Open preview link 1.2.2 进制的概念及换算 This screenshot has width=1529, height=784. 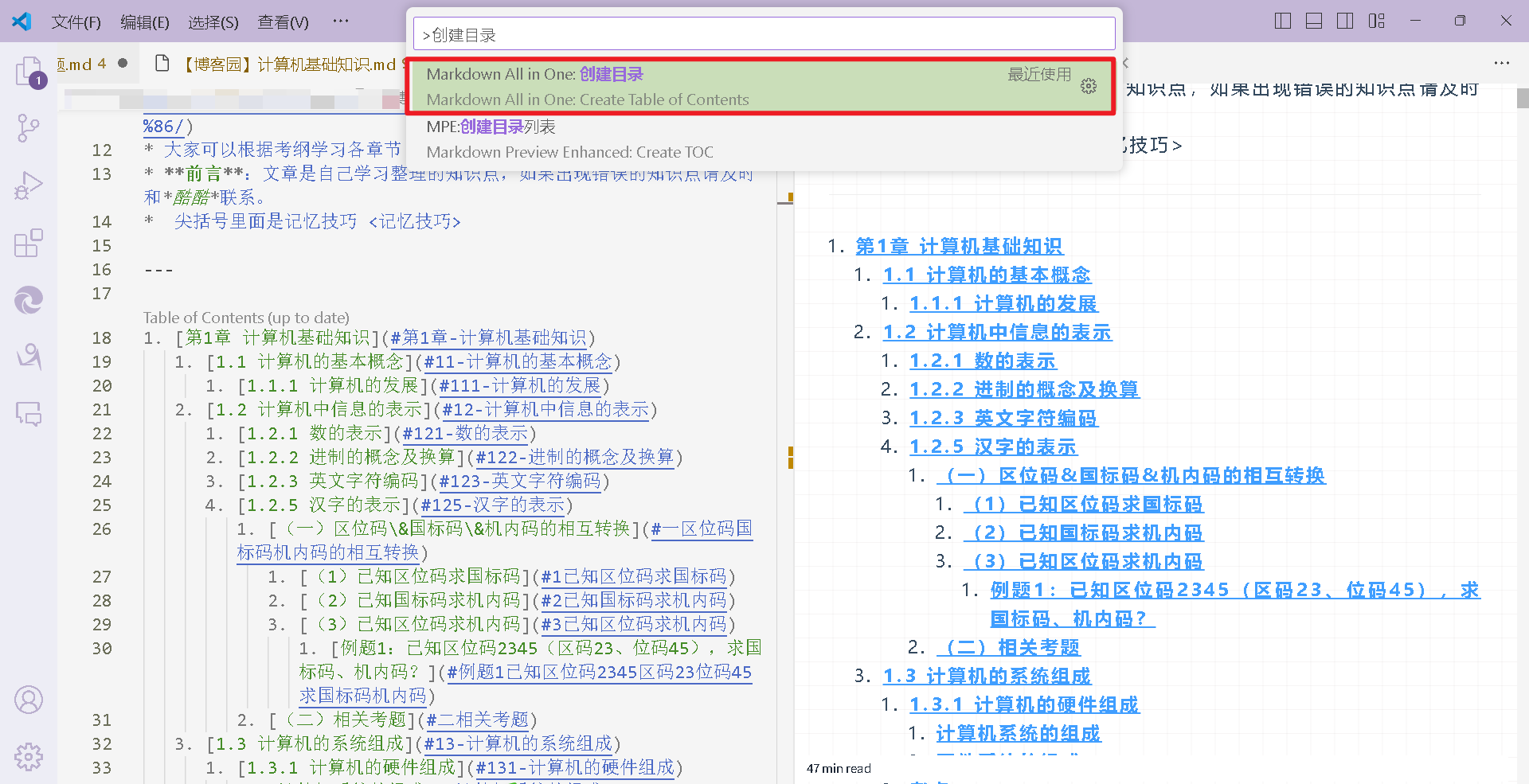pos(1024,390)
